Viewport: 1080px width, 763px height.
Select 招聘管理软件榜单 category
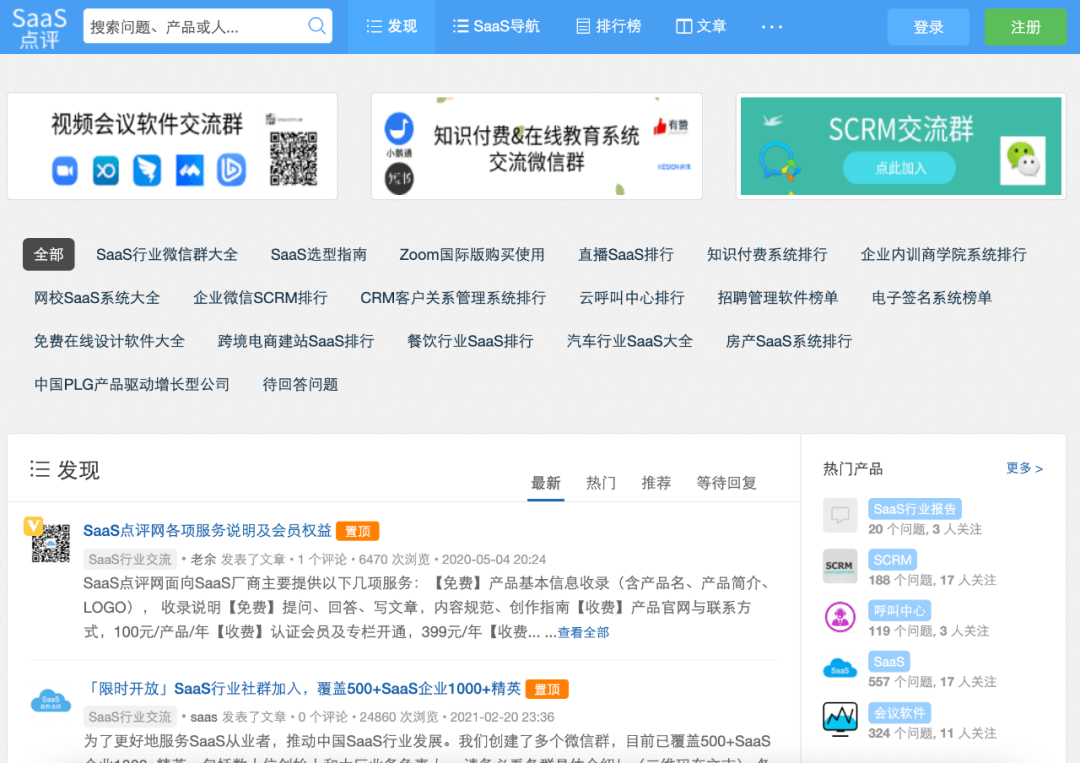click(x=778, y=298)
